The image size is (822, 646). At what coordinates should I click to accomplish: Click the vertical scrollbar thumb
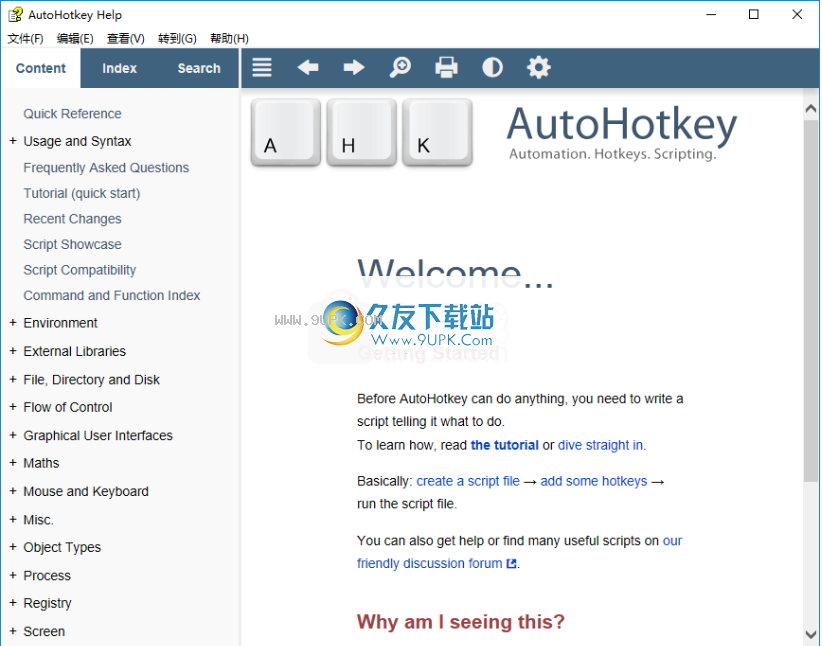point(810,300)
